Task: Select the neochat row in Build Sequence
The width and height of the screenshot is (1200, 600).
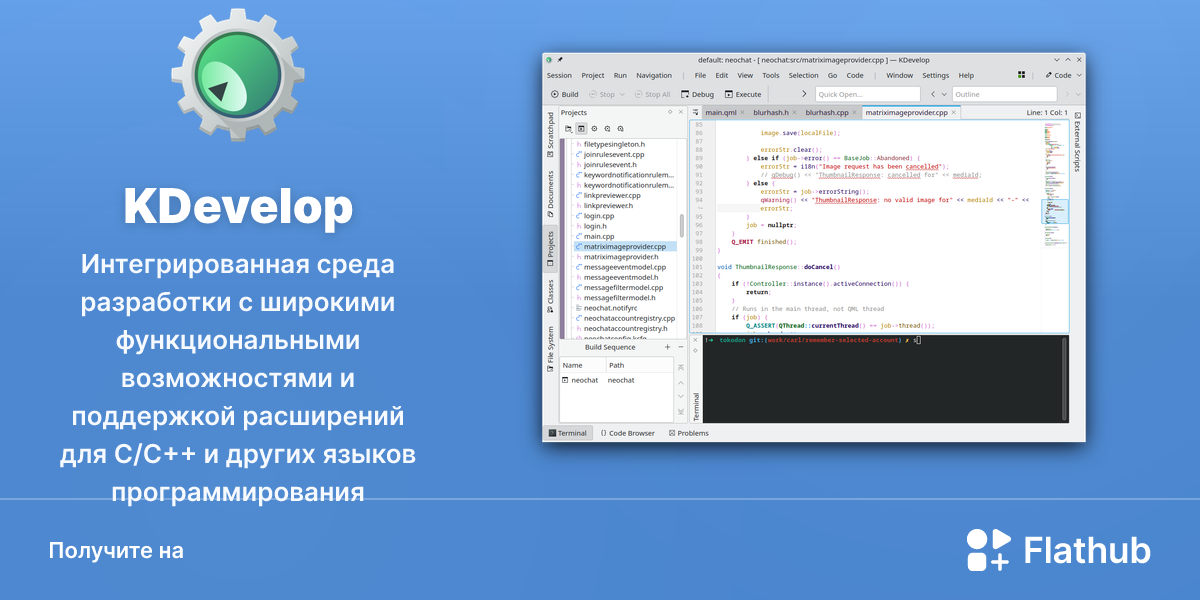Action: (x=616, y=381)
